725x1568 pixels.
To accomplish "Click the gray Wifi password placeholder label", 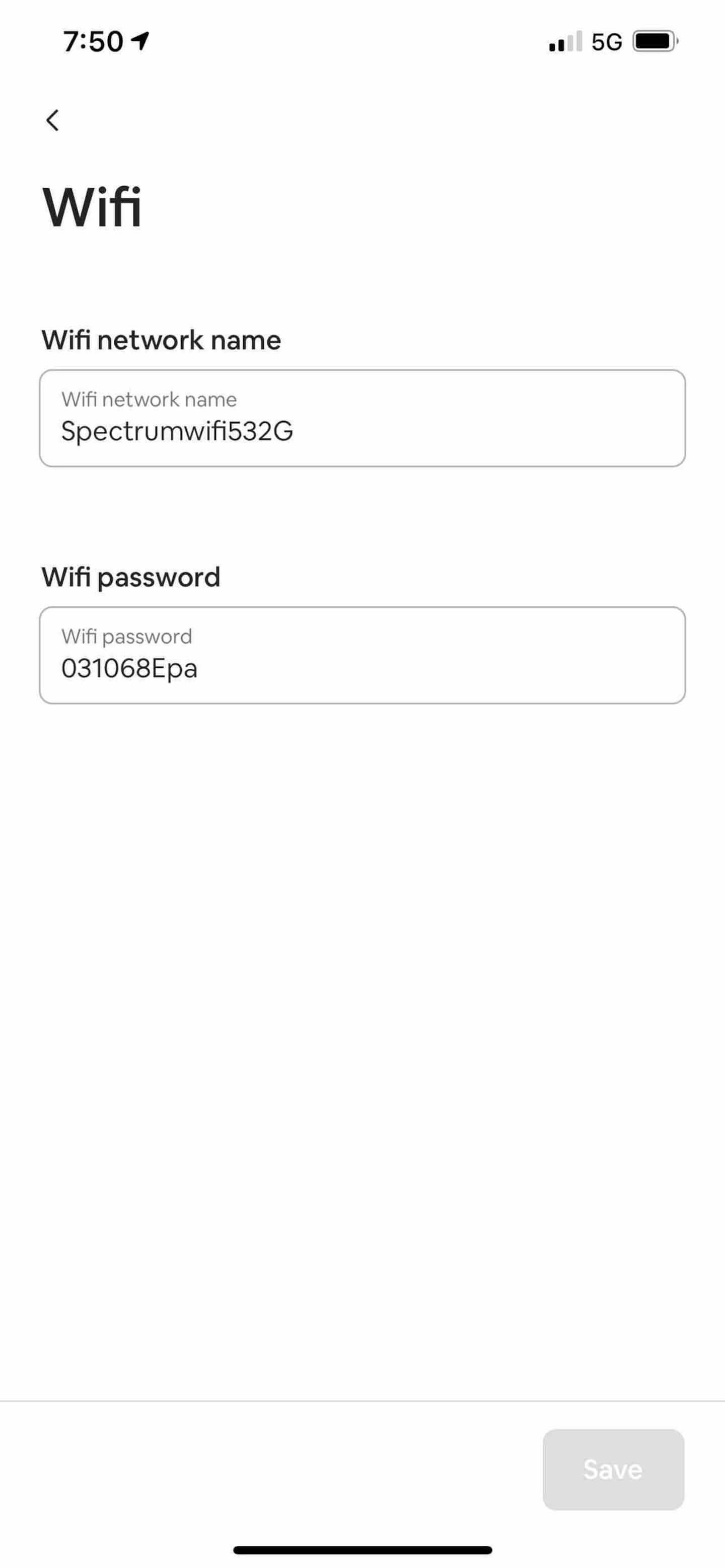I will (127, 637).
